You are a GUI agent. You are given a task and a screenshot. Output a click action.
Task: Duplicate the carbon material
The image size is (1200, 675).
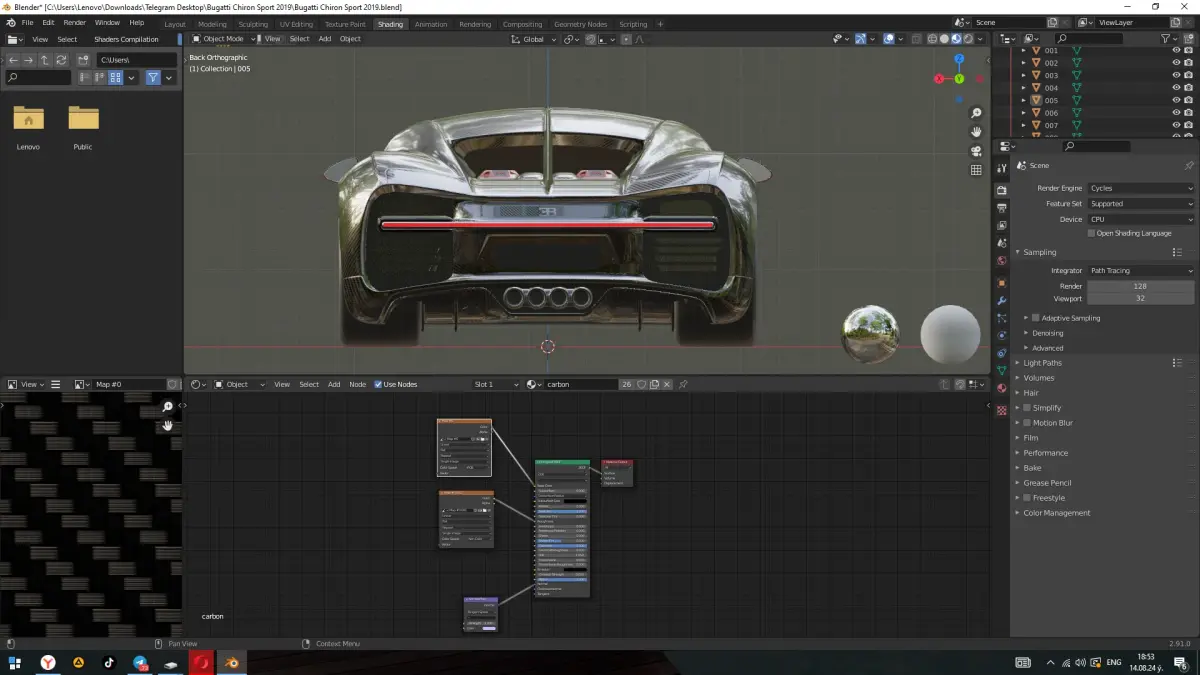654,384
